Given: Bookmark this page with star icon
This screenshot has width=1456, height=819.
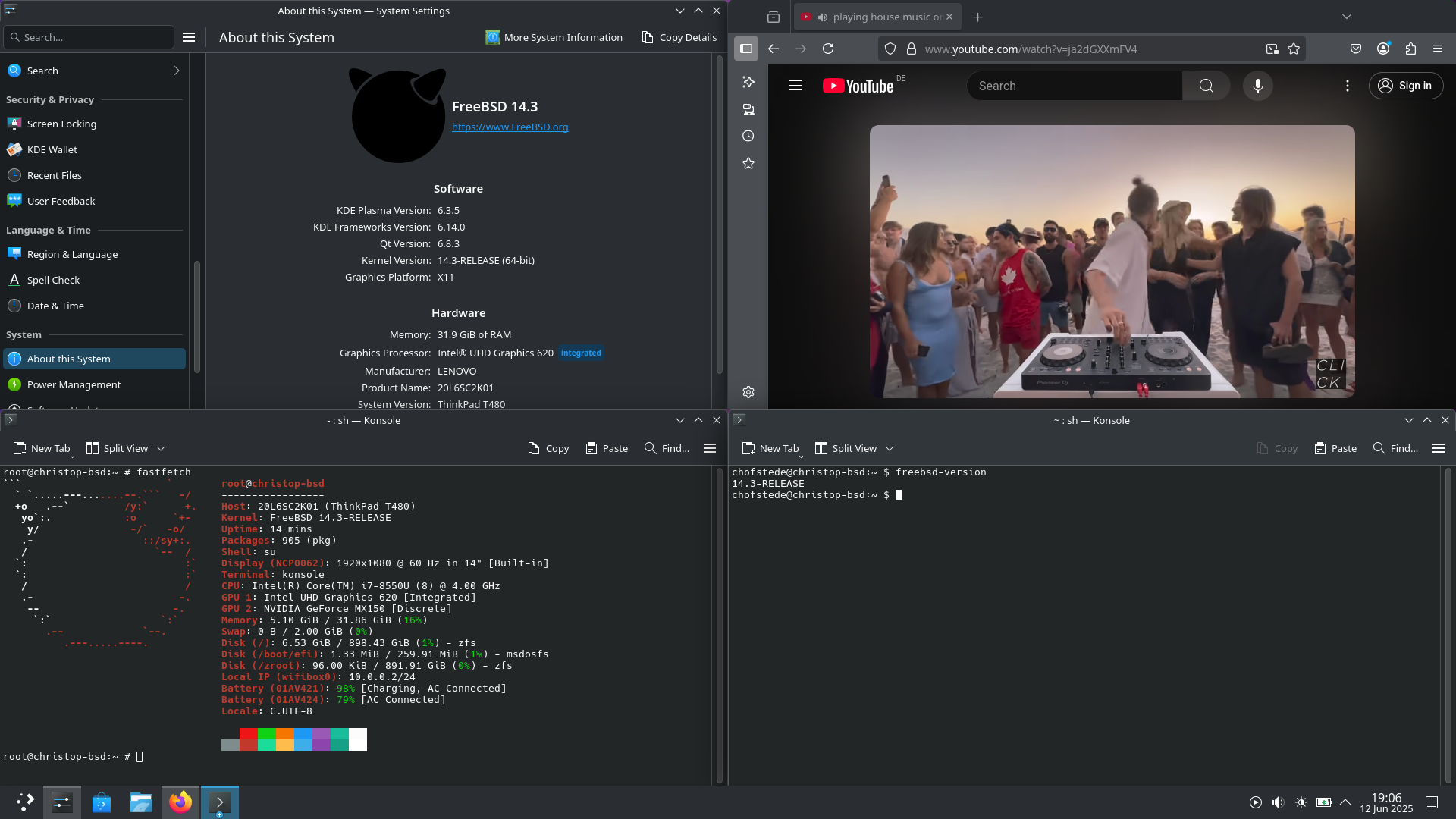Looking at the screenshot, I should pos(1294,49).
